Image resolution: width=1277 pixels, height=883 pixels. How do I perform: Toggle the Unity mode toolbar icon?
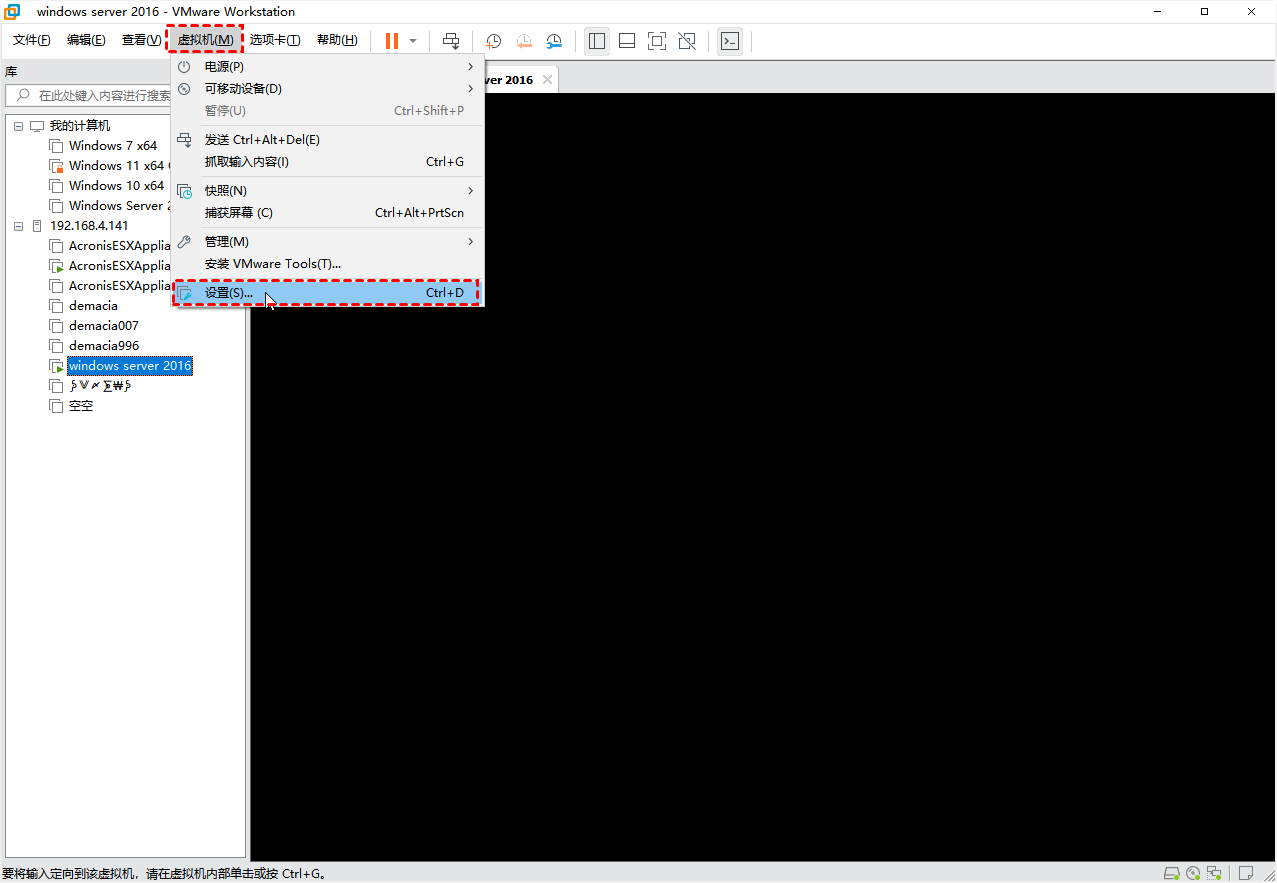(687, 41)
